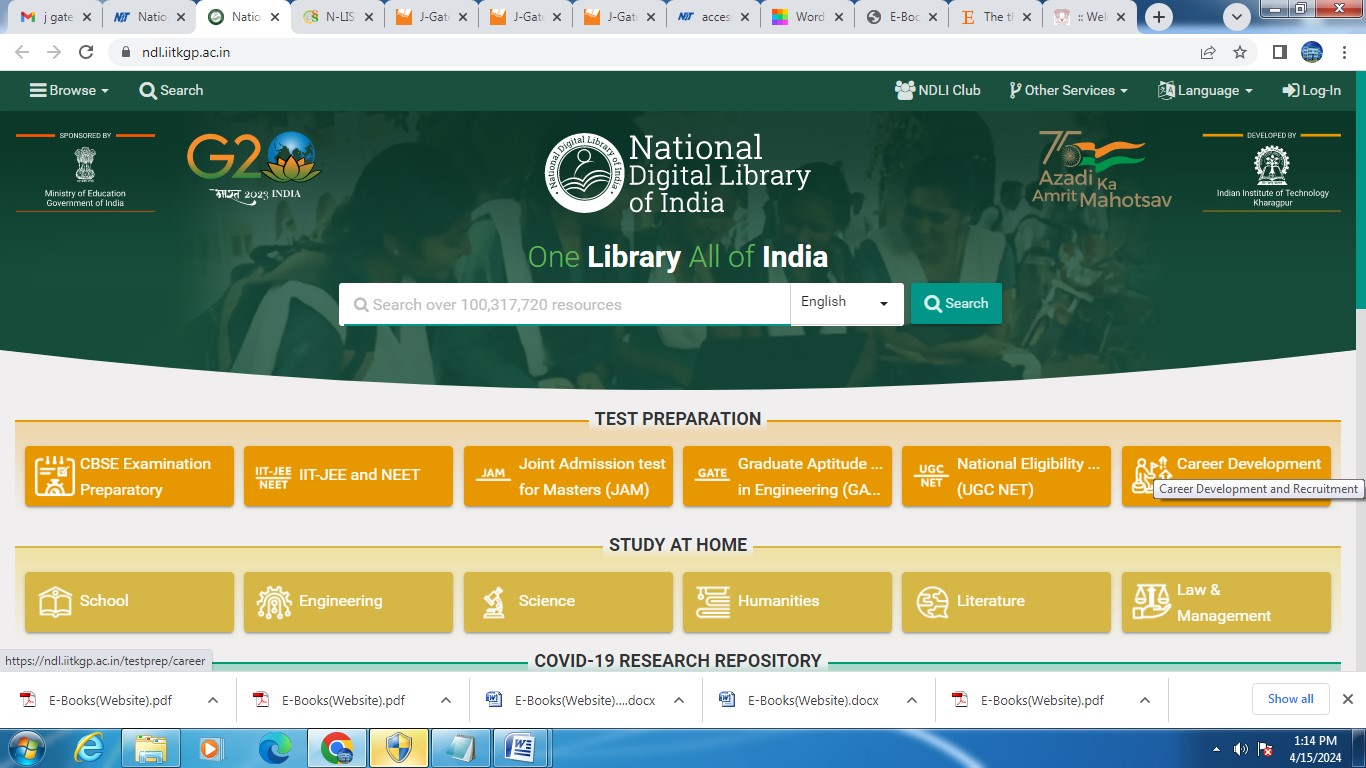Close the downloads bar
Screen dimensions: 1366x768
pos(1347,699)
